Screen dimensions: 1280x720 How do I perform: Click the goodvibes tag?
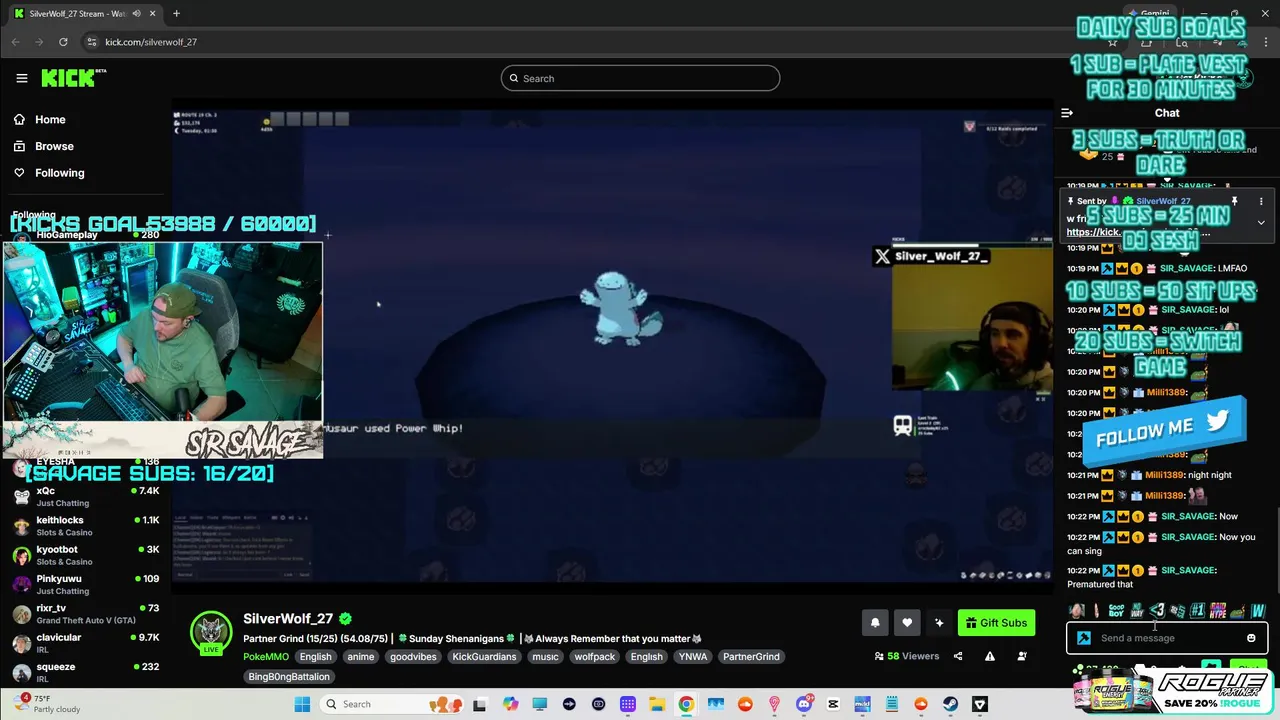coord(413,657)
